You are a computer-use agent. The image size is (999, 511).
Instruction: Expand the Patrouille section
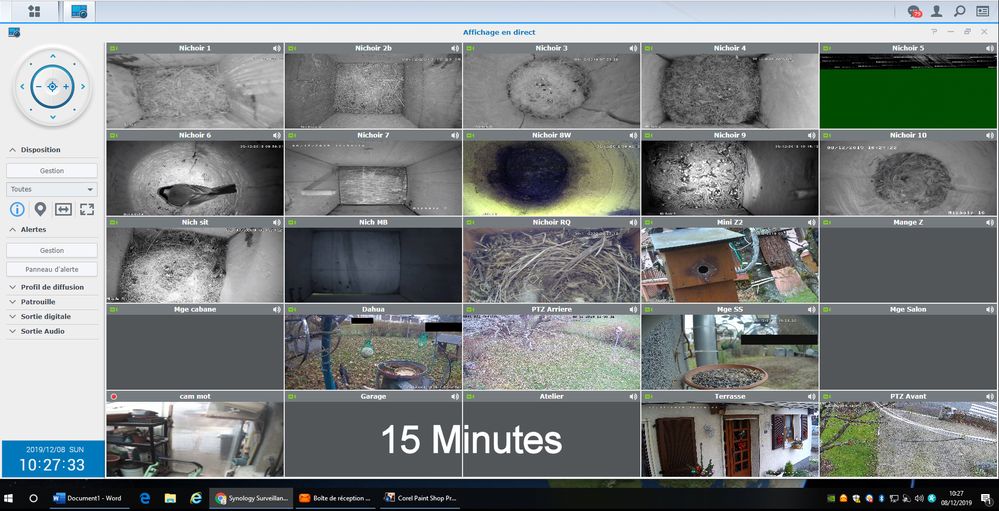coord(38,301)
